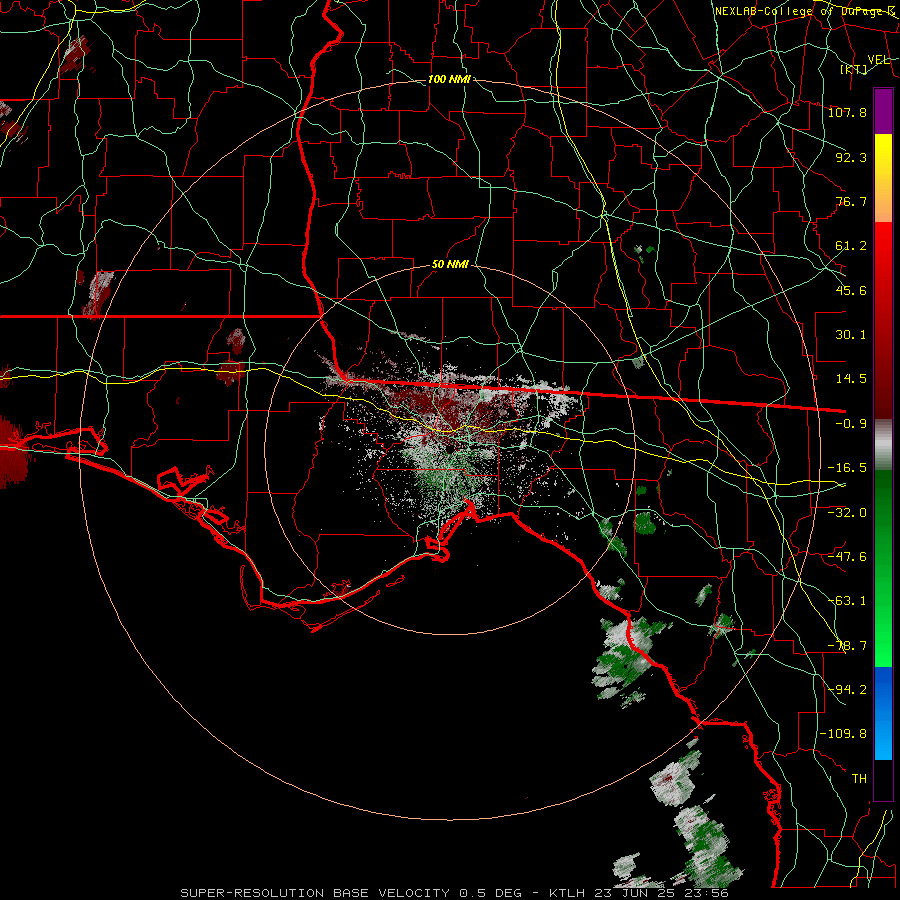Screen dimensions: 900x900
Task: Click the Super-Resolution Base Velocity caption text
Action: (x=454, y=893)
